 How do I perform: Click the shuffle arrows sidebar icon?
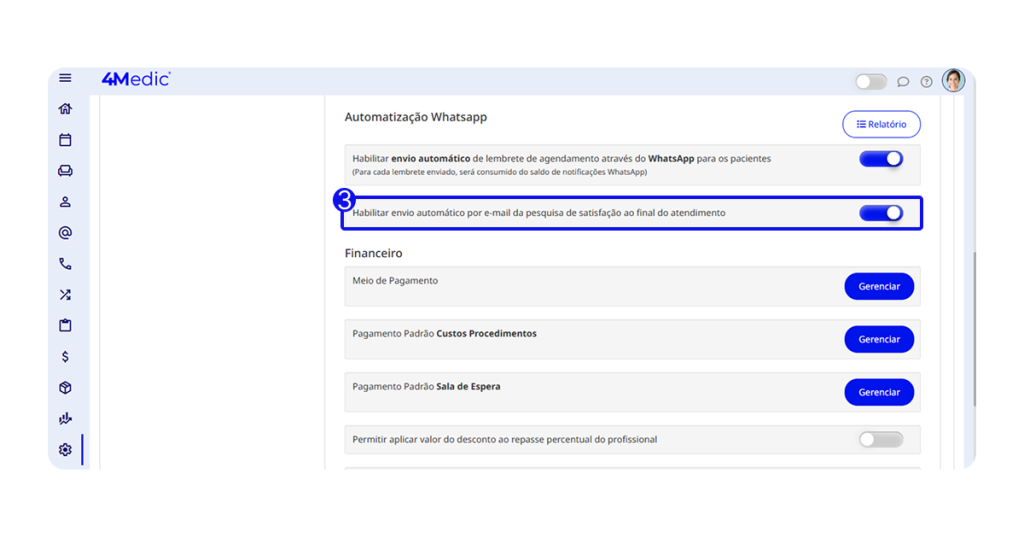65,295
